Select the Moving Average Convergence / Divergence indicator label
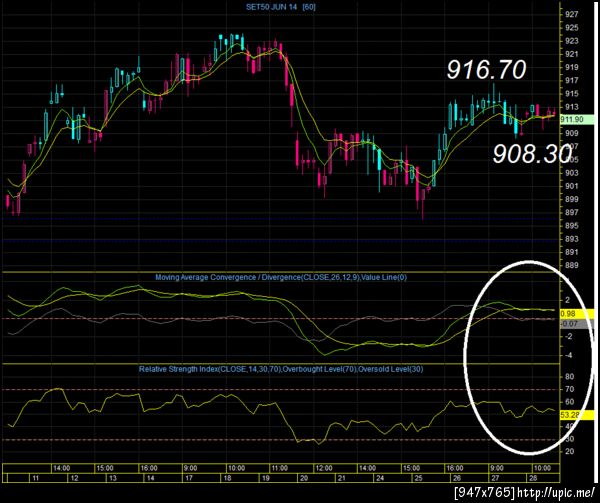 click(281, 277)
